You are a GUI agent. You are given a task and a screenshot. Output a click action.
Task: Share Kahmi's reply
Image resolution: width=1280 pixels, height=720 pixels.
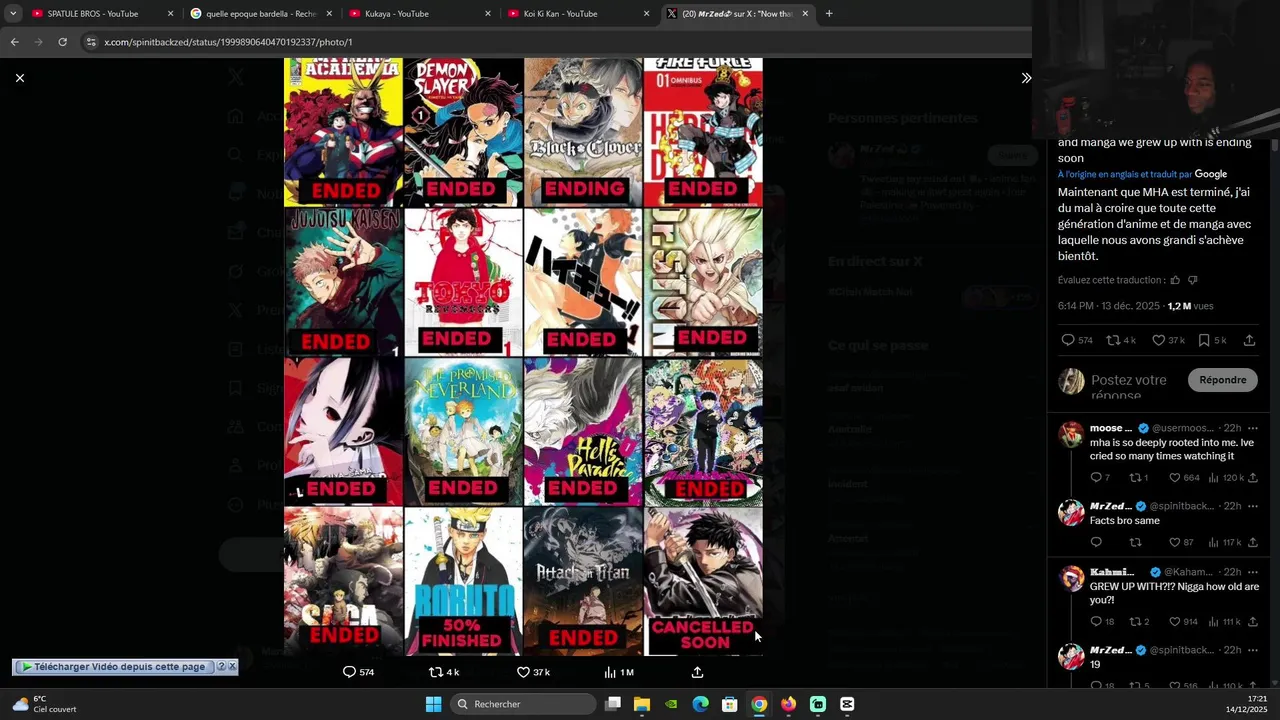pyautogui.click(x=1252, y=622)
